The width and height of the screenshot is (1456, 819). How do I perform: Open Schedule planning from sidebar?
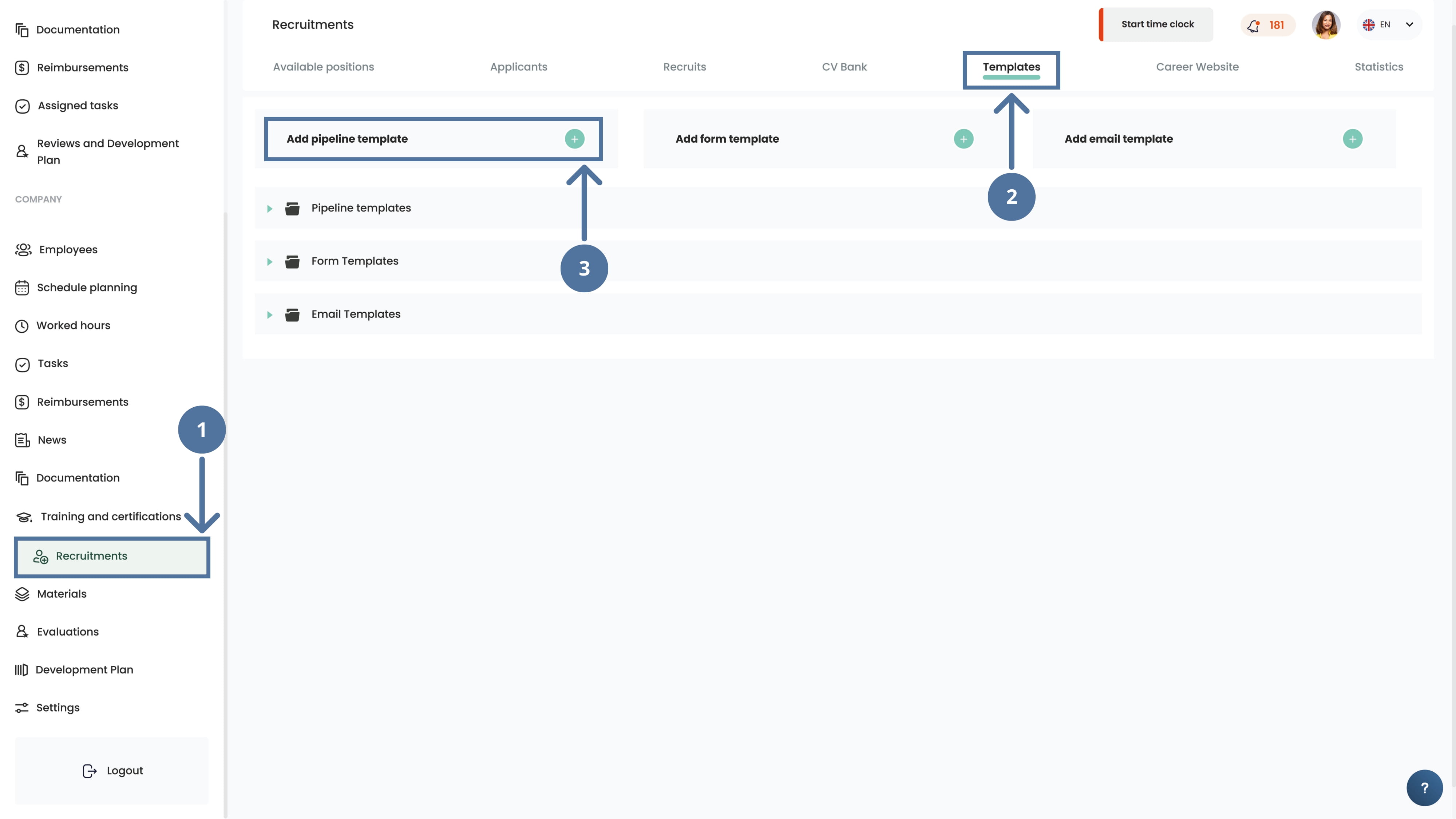87,288
